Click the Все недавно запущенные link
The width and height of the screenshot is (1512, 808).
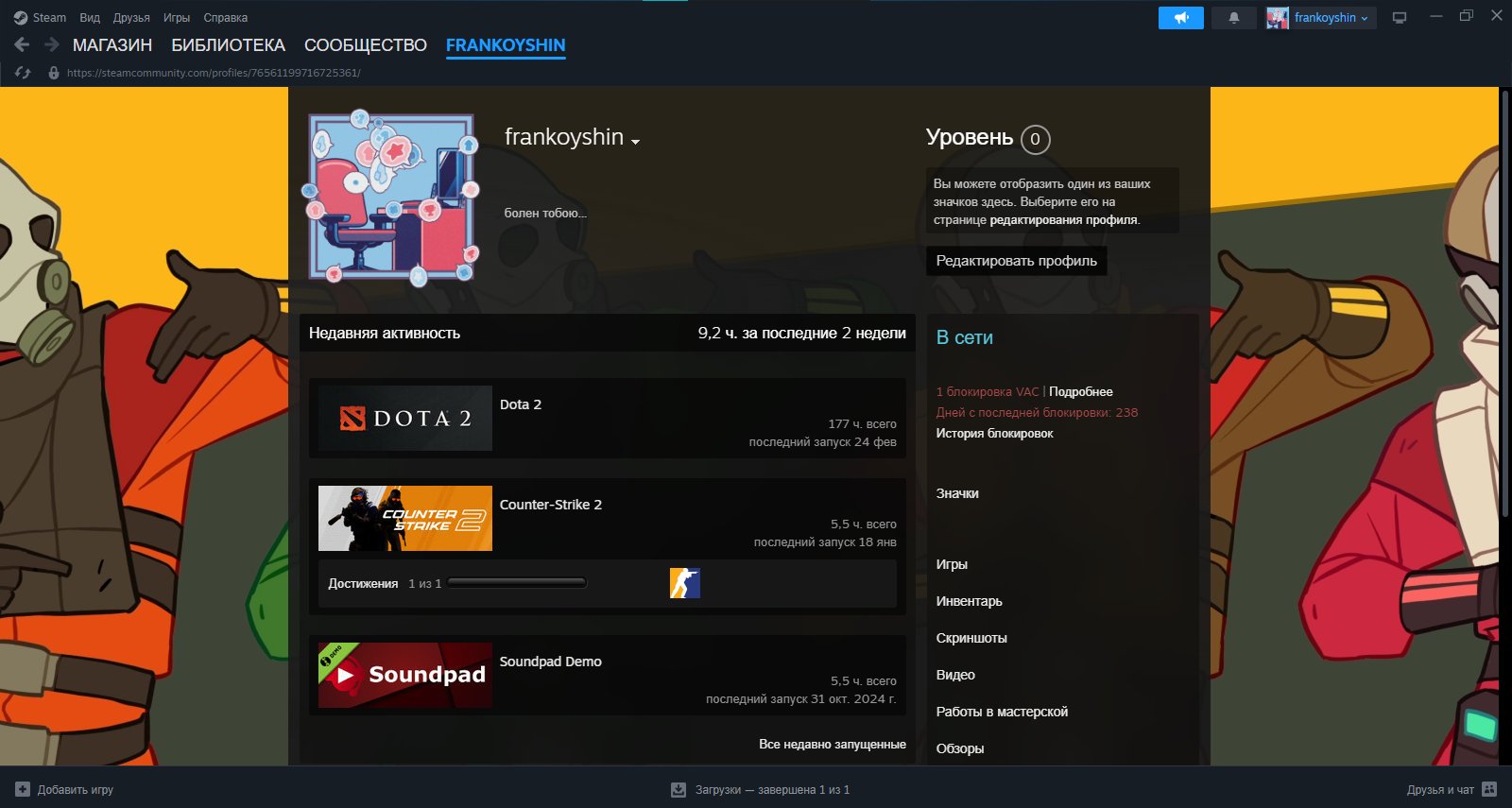tap(832, 745)
